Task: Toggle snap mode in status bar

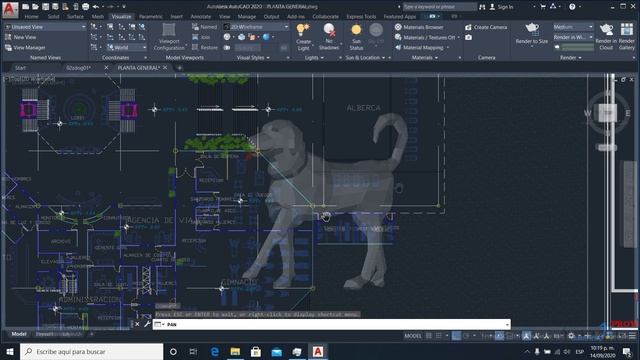Action: click(438, 336)
